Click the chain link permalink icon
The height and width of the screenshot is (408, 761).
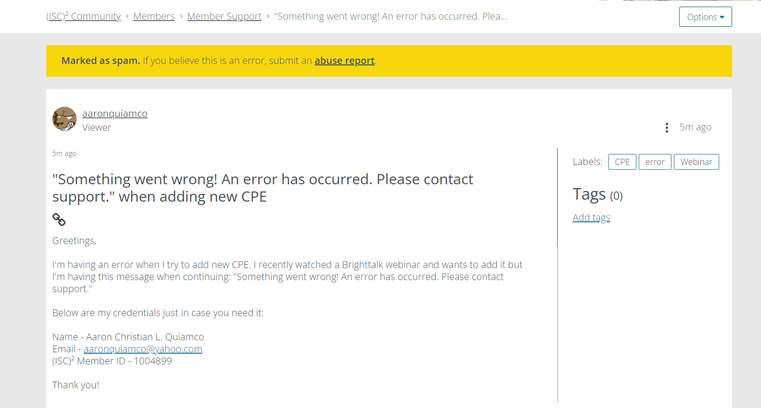(x=59, y=219)
